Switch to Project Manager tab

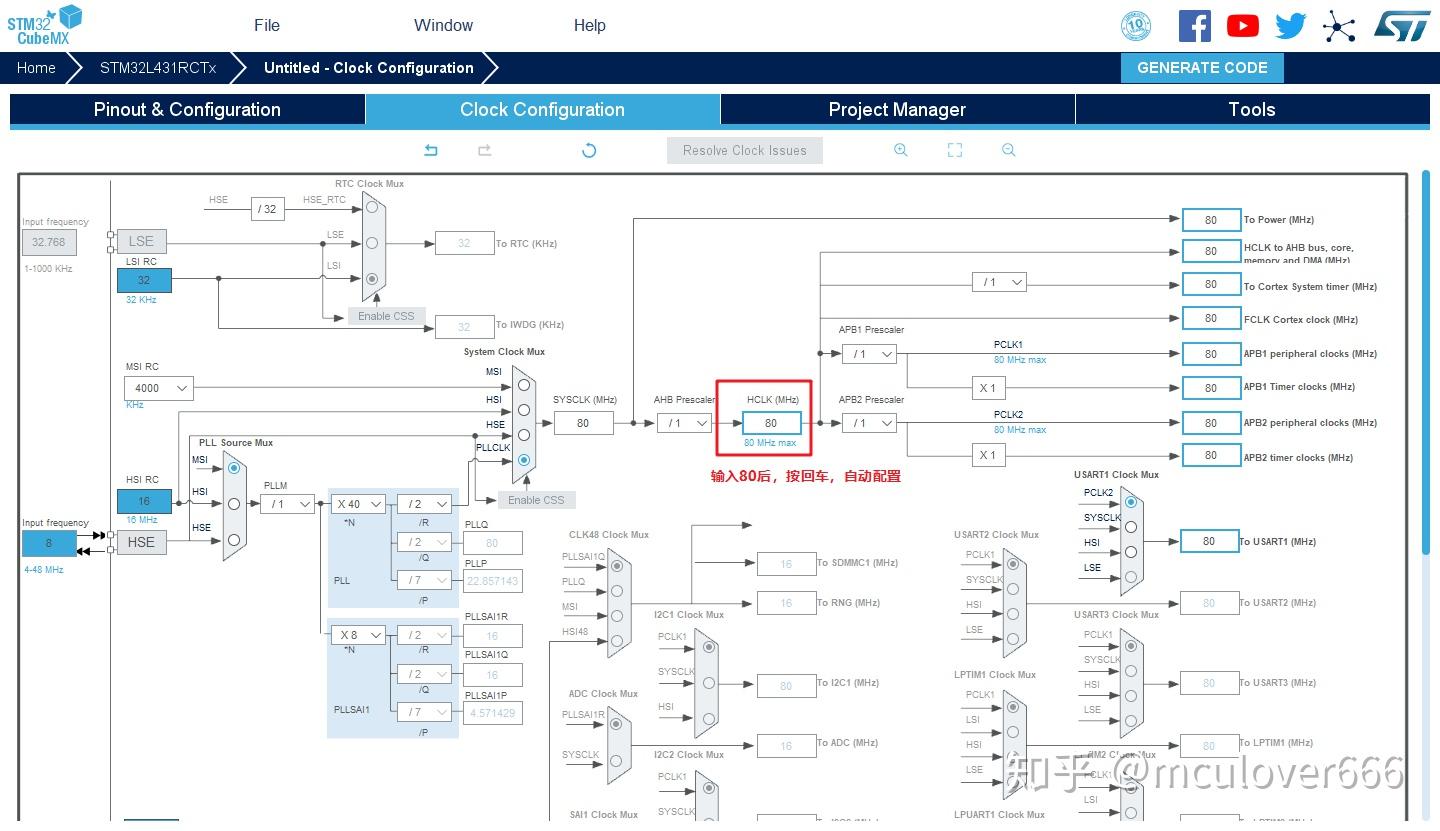pyautogui.click(x=897, y=110)
